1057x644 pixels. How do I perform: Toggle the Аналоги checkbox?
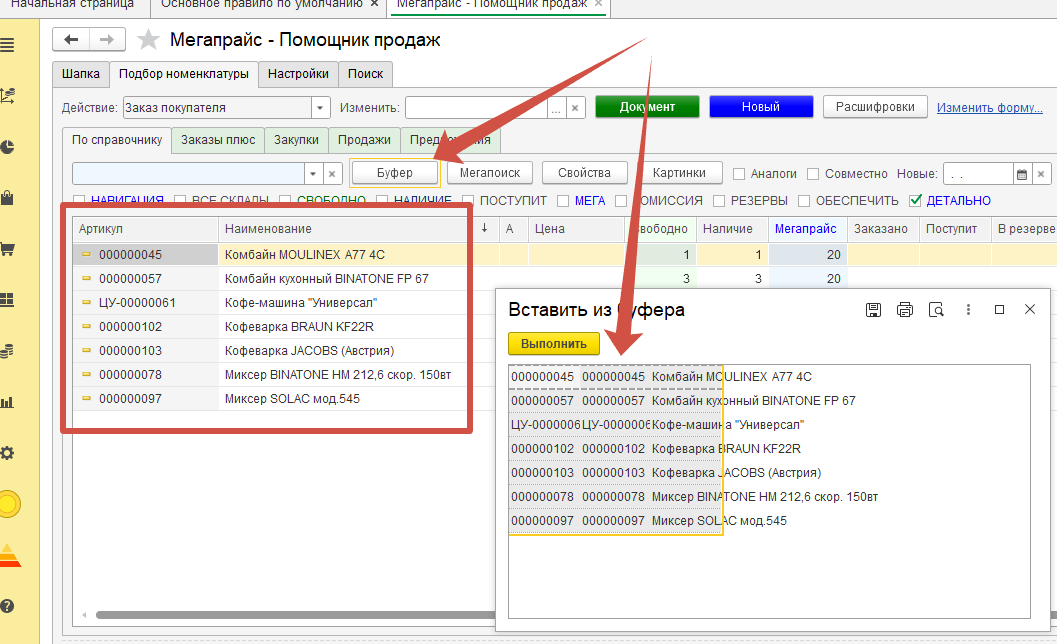point(739,174)
